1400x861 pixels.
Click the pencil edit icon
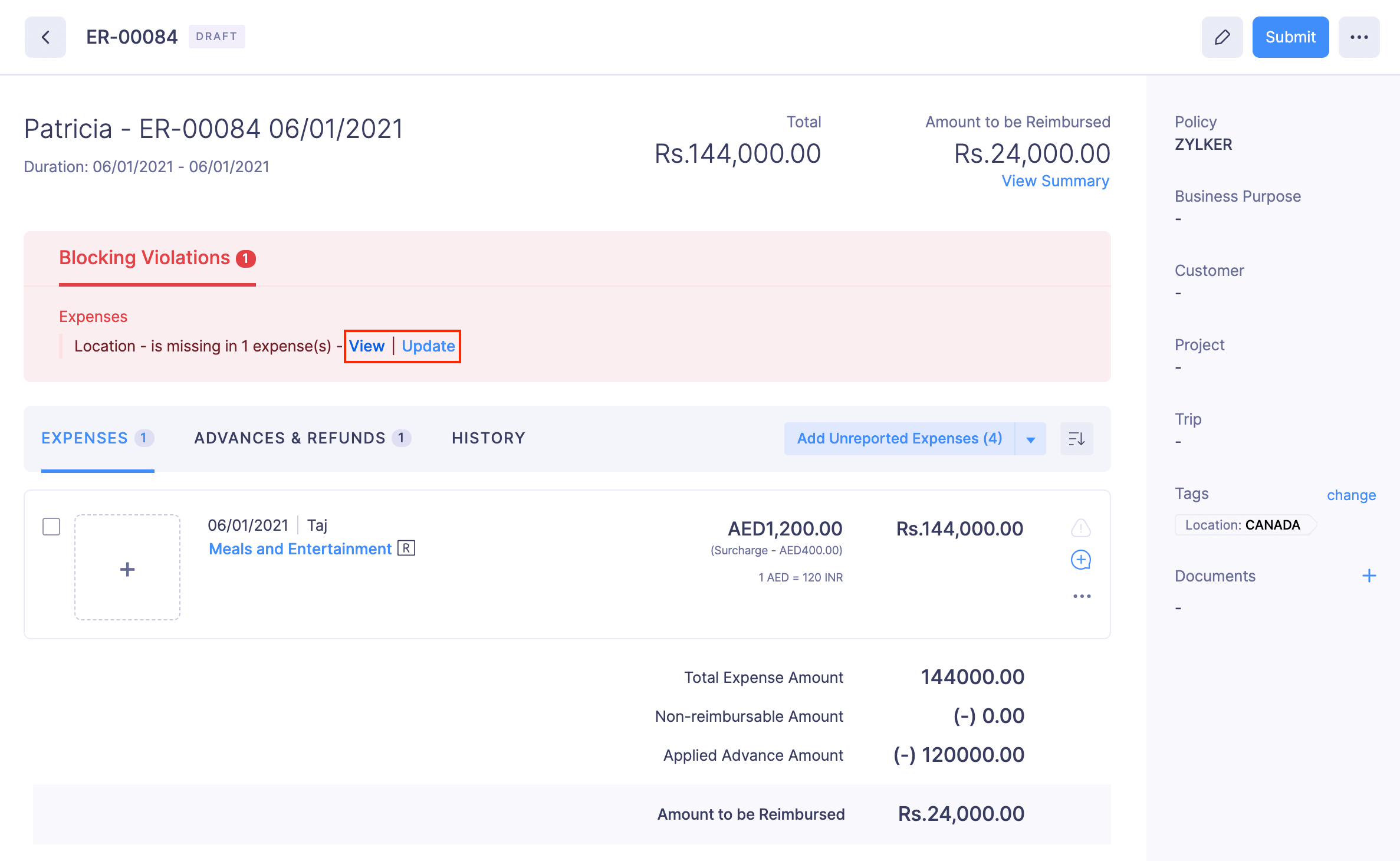point(1222,37)
